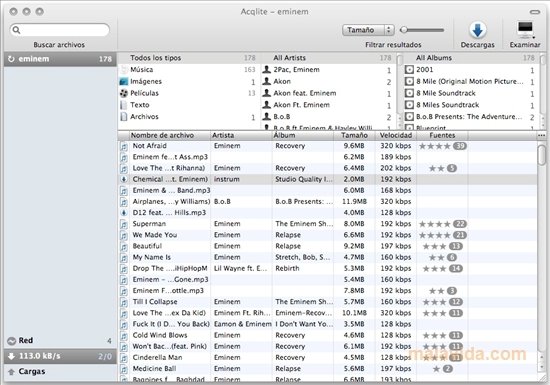Filter by Akon Ft. Eminem artist

[x=329, y=105]
